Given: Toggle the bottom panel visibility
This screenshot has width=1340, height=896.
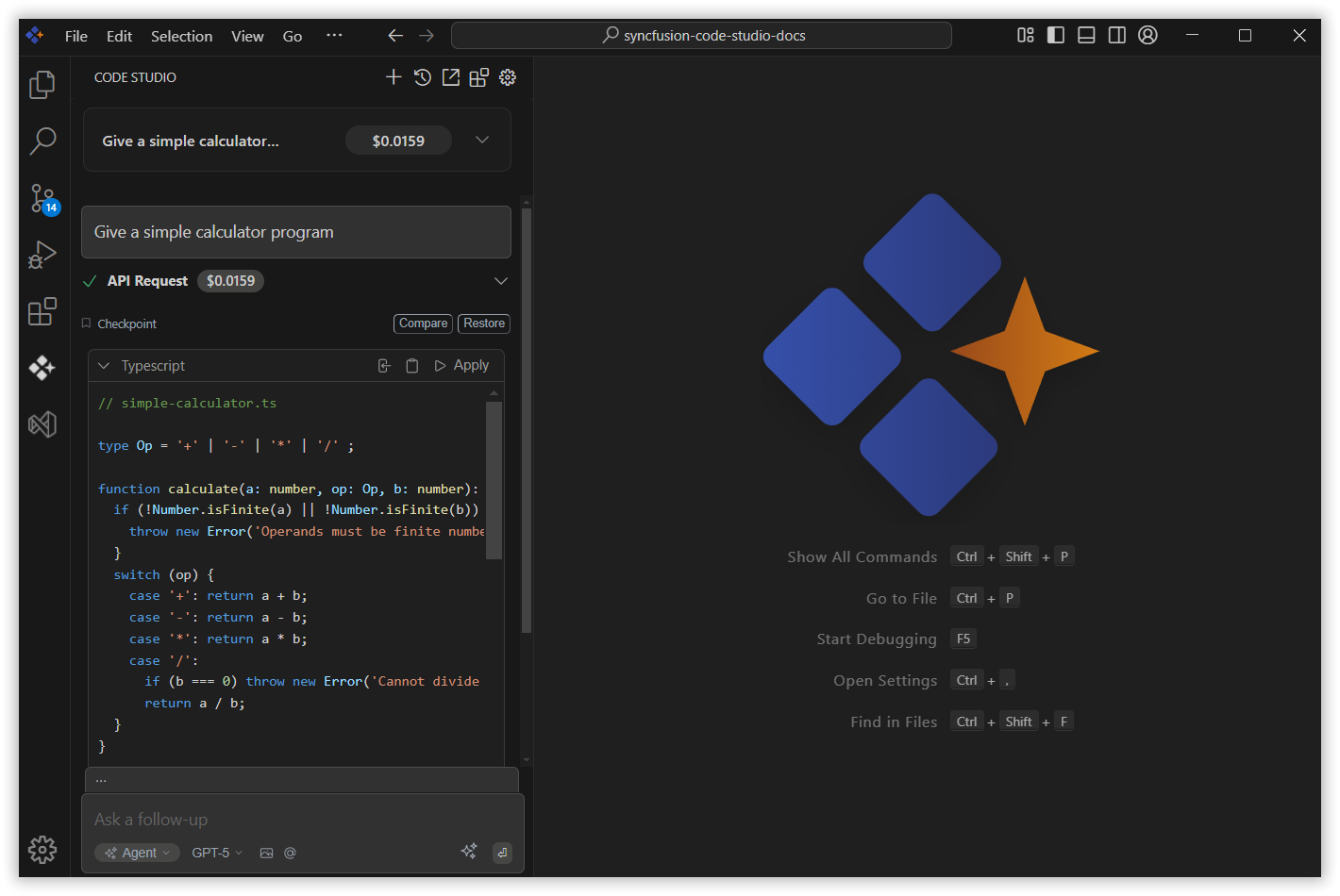Looking at the screenshot, I should tap(1086, 36).
